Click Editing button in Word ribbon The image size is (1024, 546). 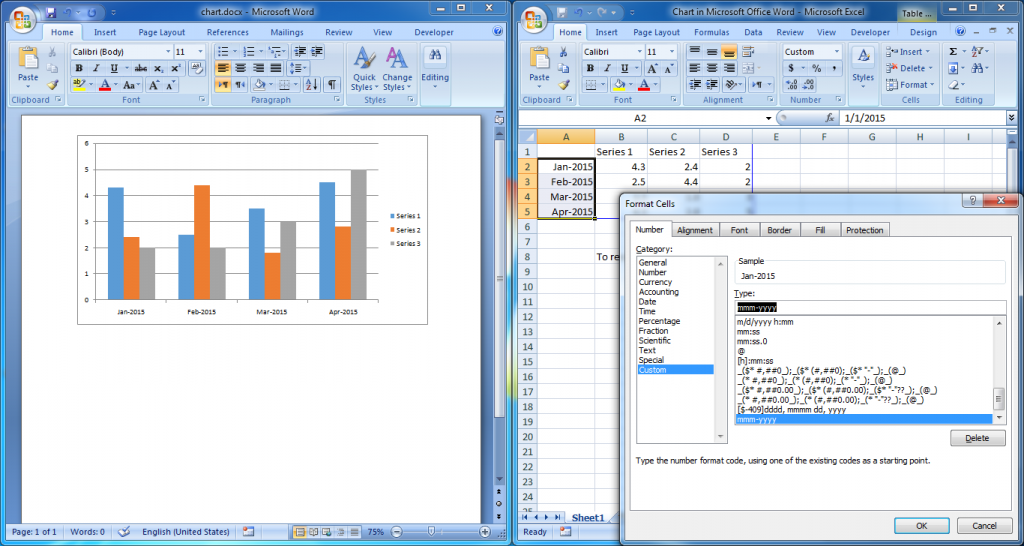tap(435, 69)
